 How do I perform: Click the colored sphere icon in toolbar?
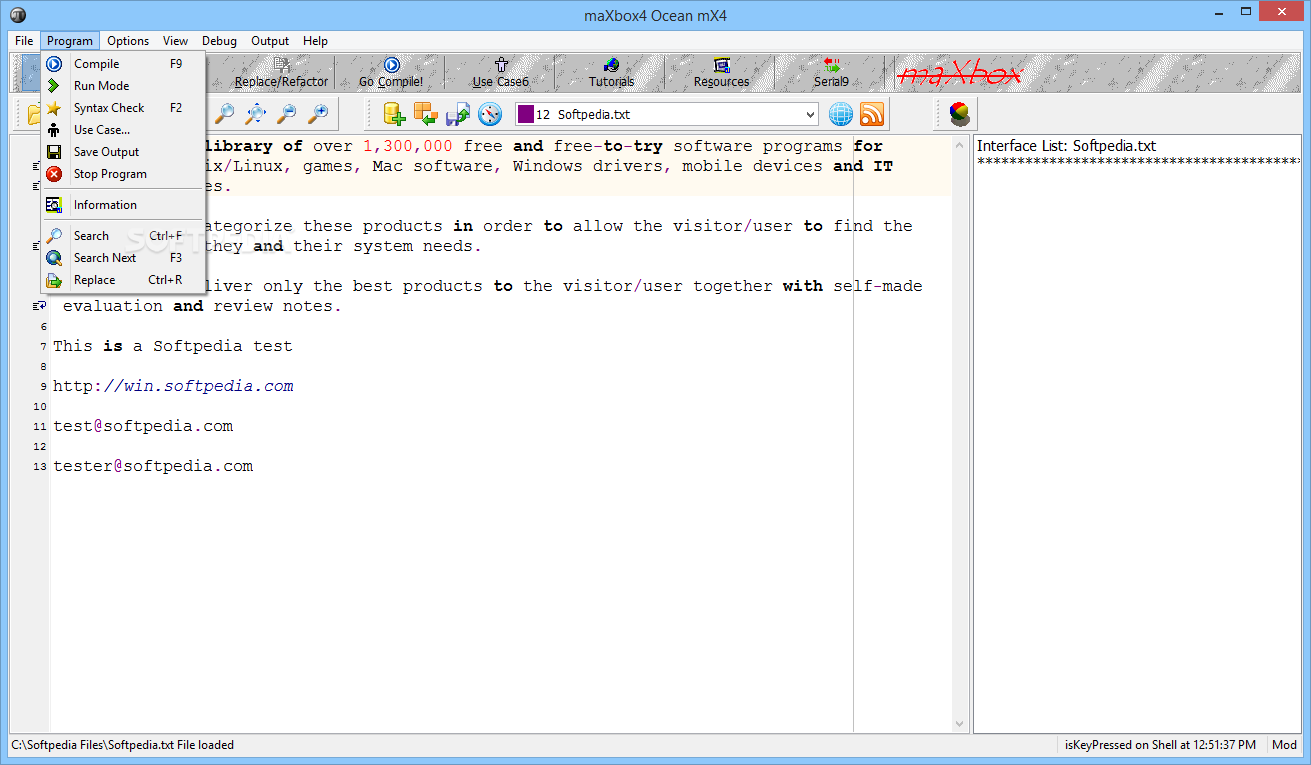point(959,114)
